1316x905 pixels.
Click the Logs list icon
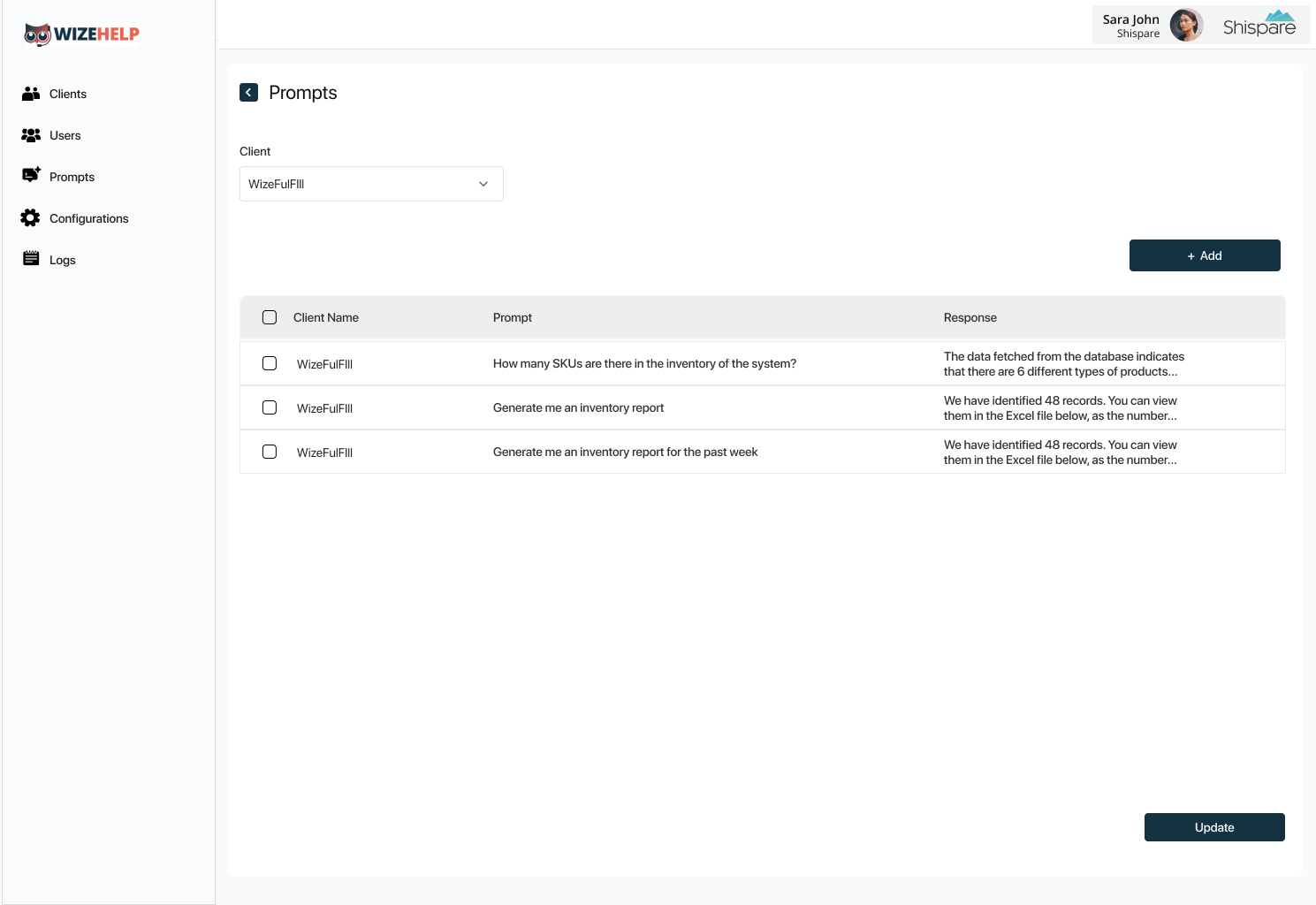(31, 259)
